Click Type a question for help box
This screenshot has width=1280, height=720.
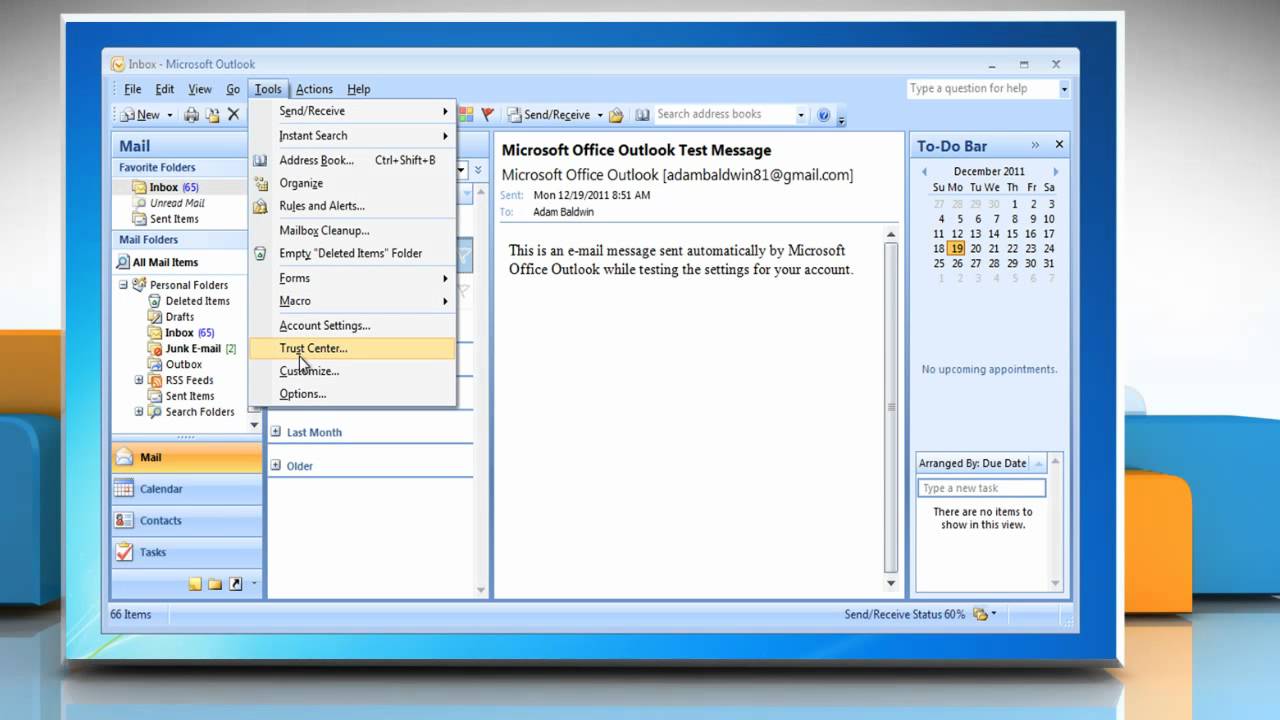(981, 89)
